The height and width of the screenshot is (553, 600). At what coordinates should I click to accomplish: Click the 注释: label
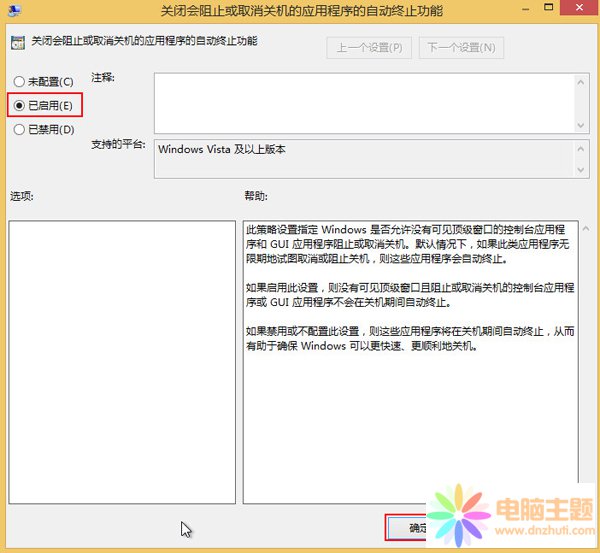tap(103, 78)
